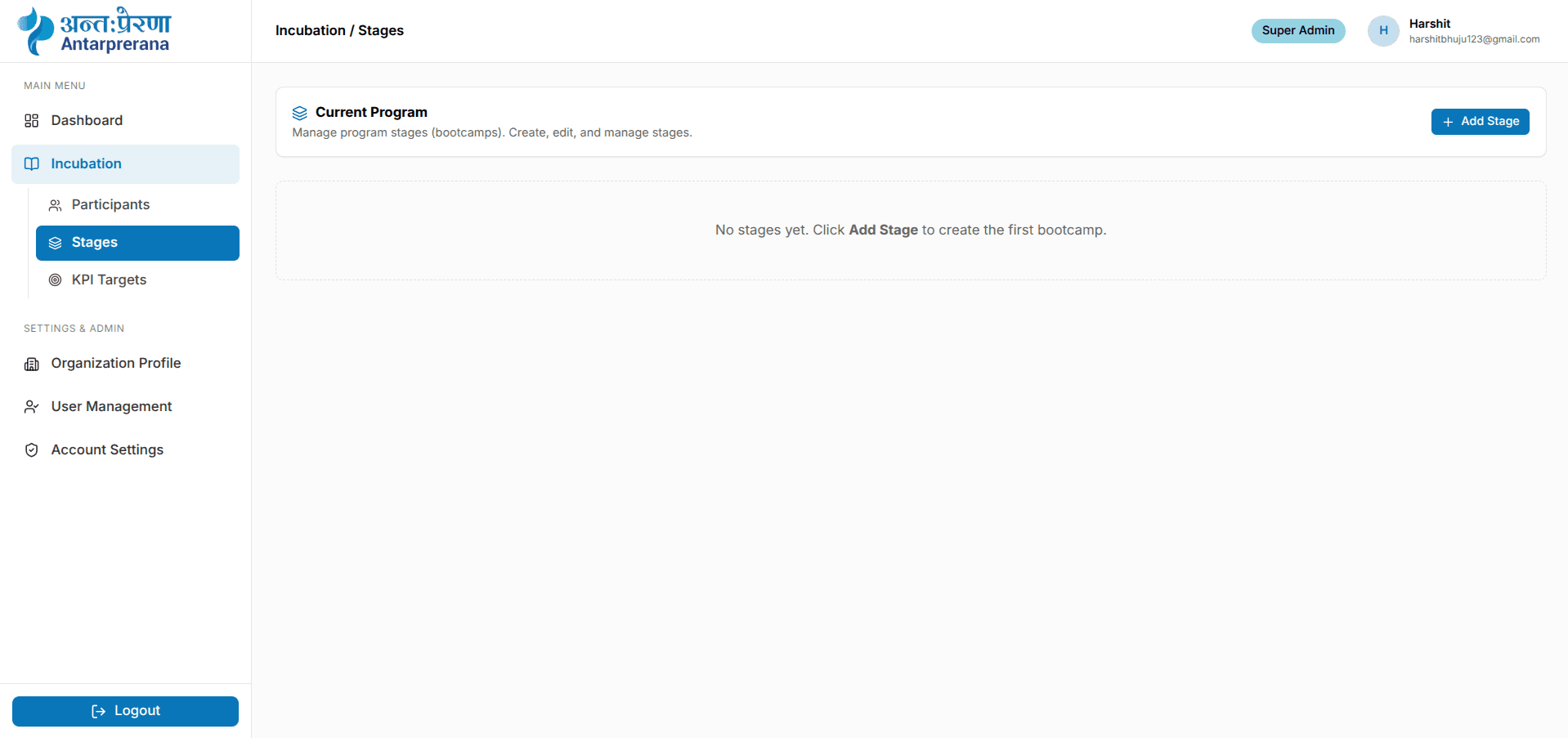Open the Dashboard menu label
Viewport: 1568px width, 738px height.
pos(87,121)
